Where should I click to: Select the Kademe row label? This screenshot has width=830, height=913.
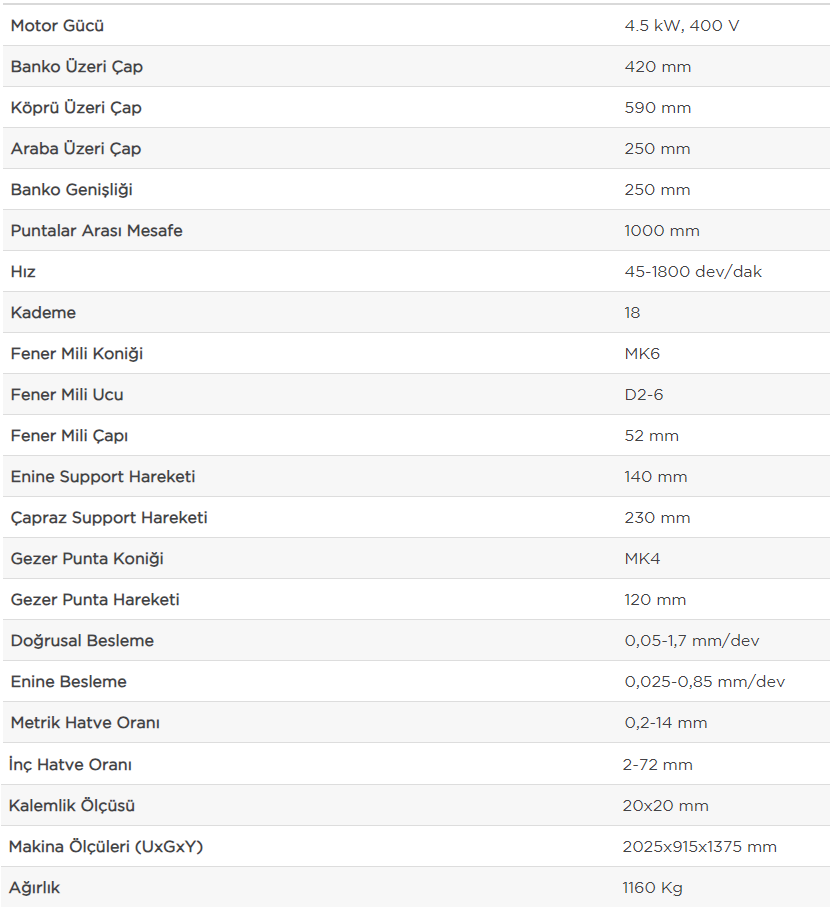point(43,313)
